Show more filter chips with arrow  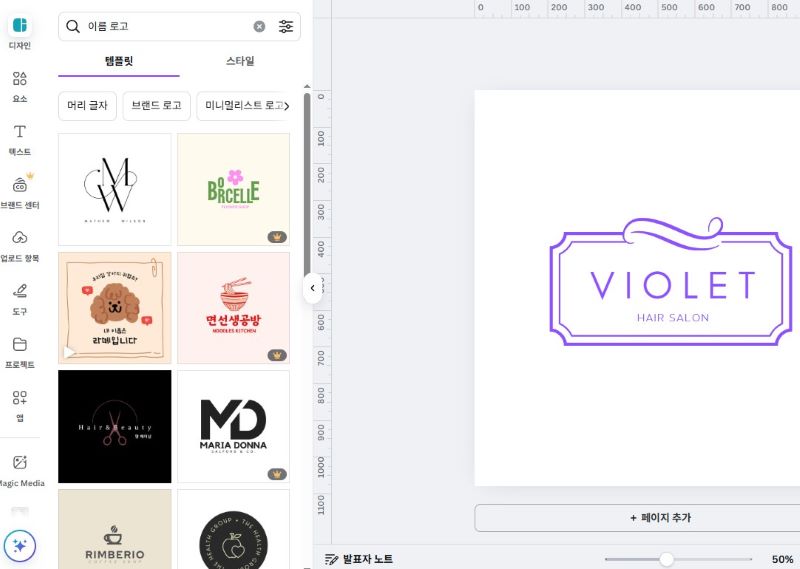pyautogui.click(x=287, y=106)
